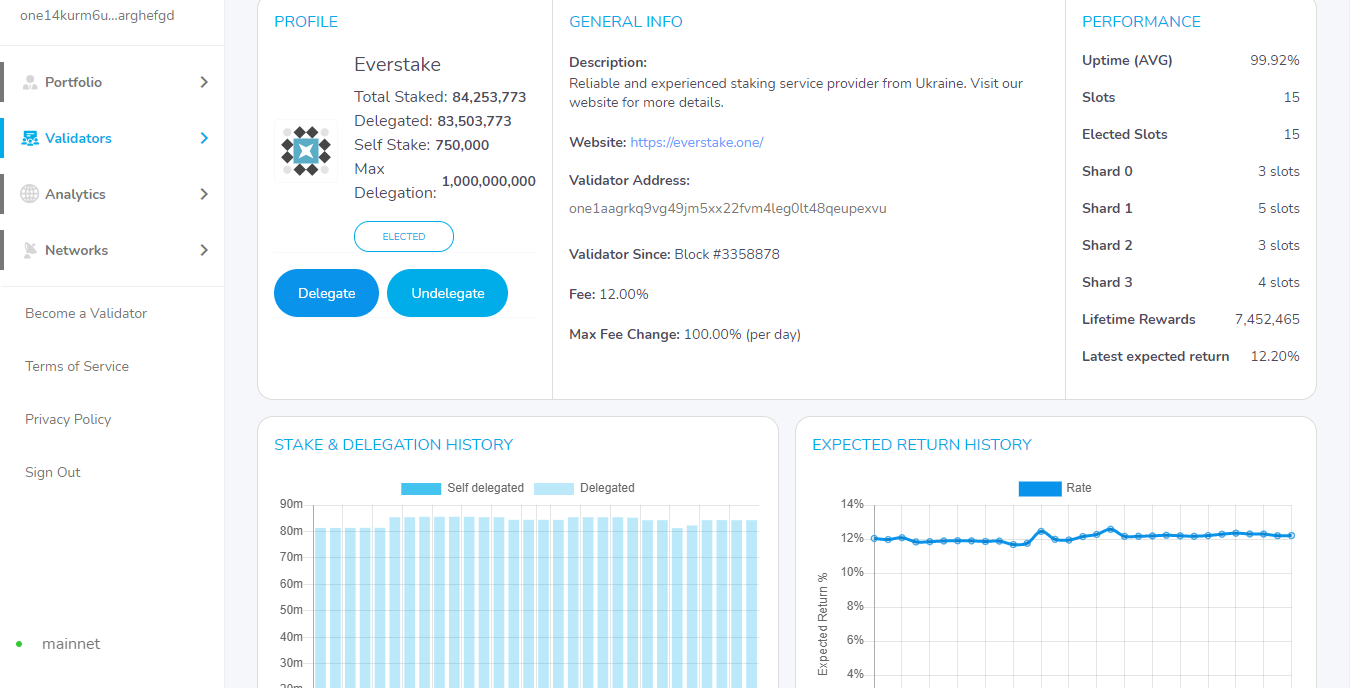Click Validator Since Block #3358878
1350x688 pixels.
point(674,254)
